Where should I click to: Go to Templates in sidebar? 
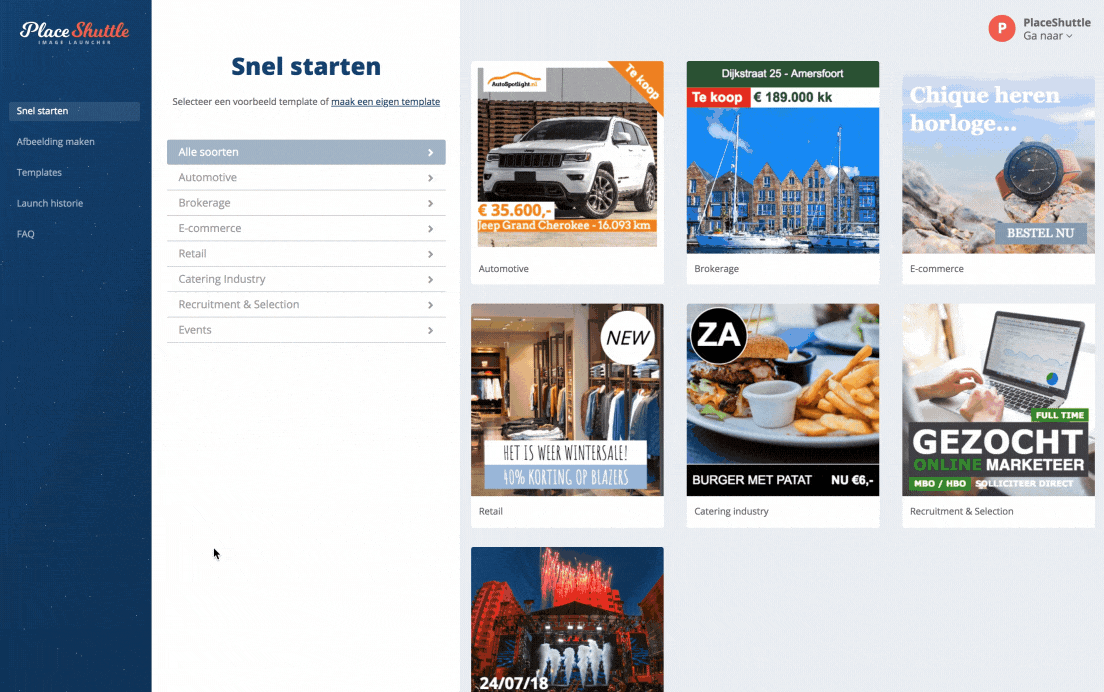(39, 172)
